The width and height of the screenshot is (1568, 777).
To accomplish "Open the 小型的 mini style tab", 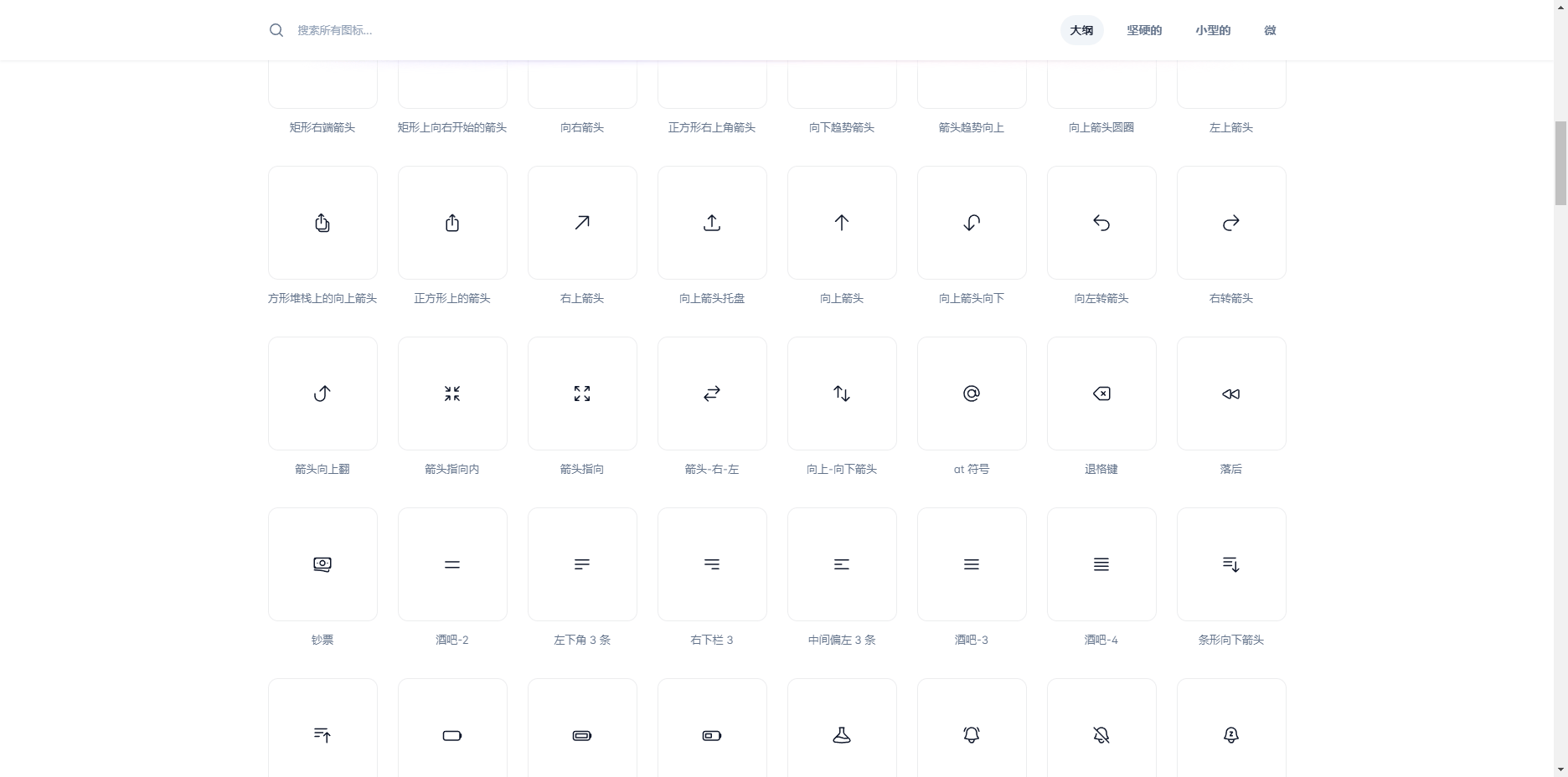I will (1213, 30).
